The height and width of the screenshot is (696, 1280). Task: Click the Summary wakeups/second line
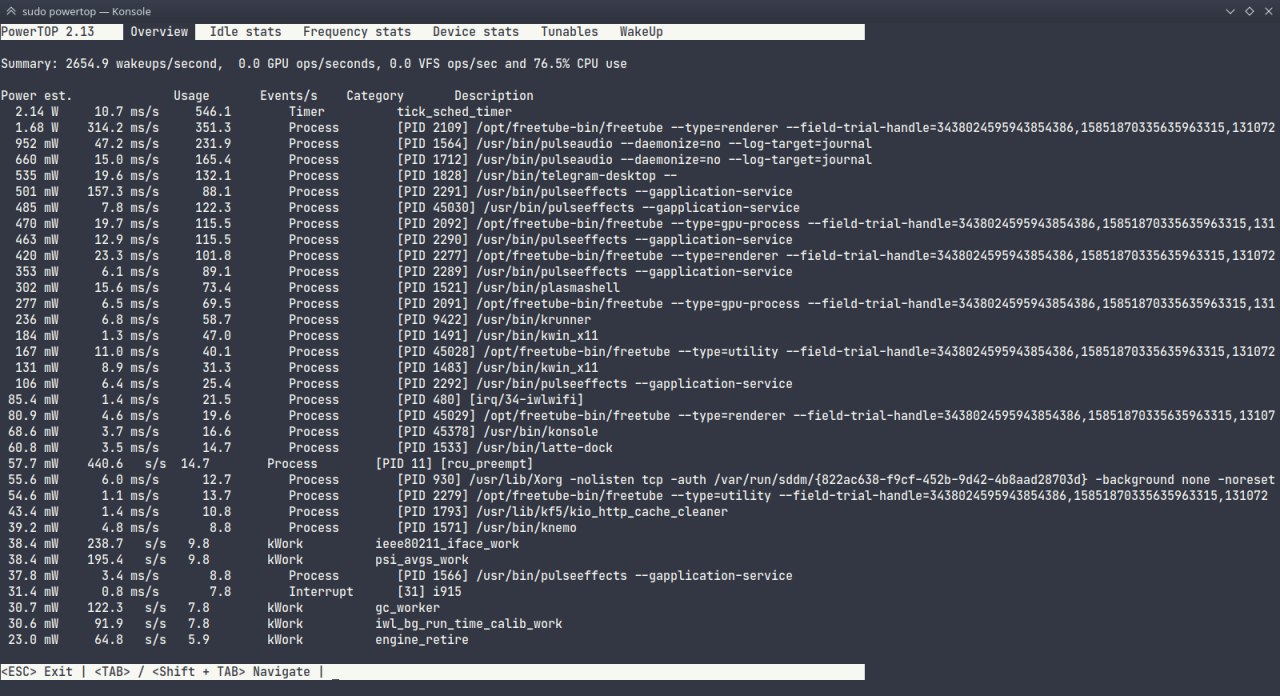[x=314, y=64]
